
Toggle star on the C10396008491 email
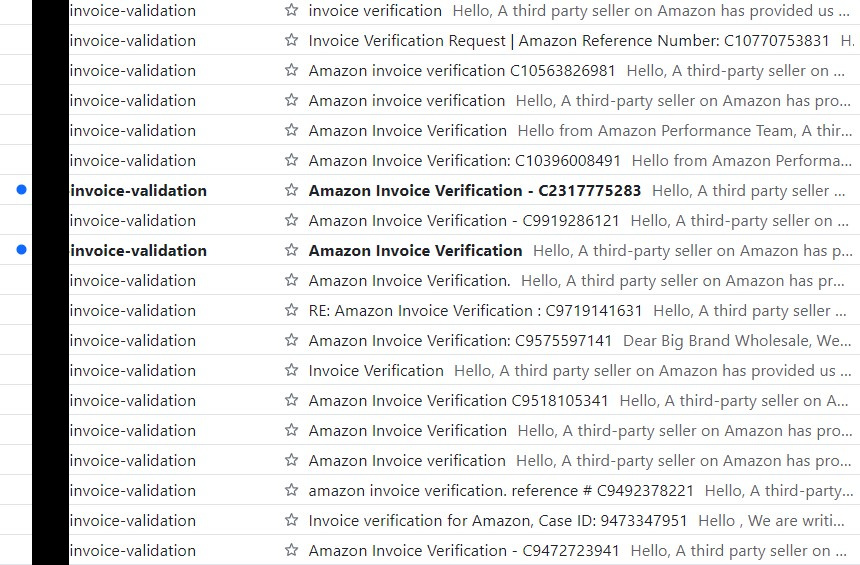coord(291,161)
